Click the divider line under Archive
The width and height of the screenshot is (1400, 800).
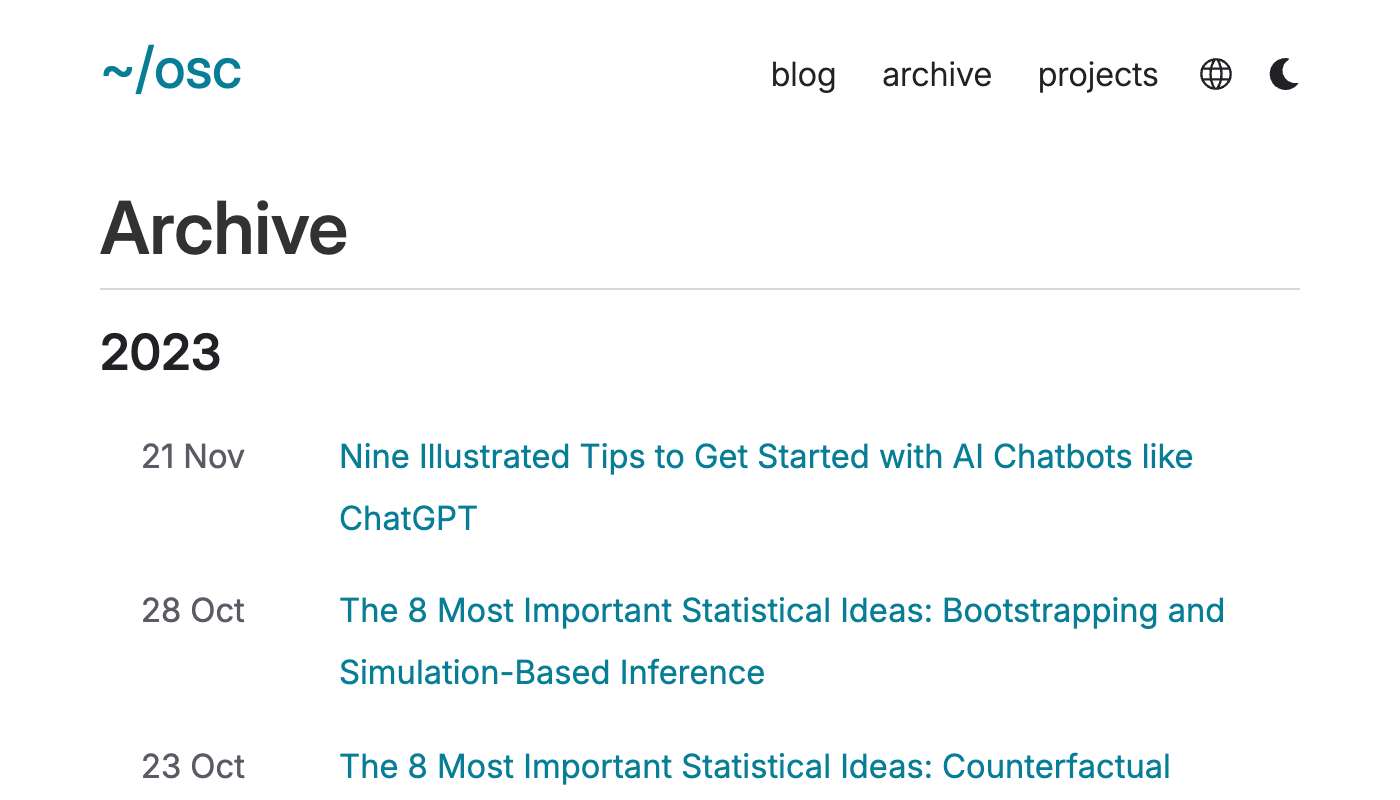(x=700, y=289)
